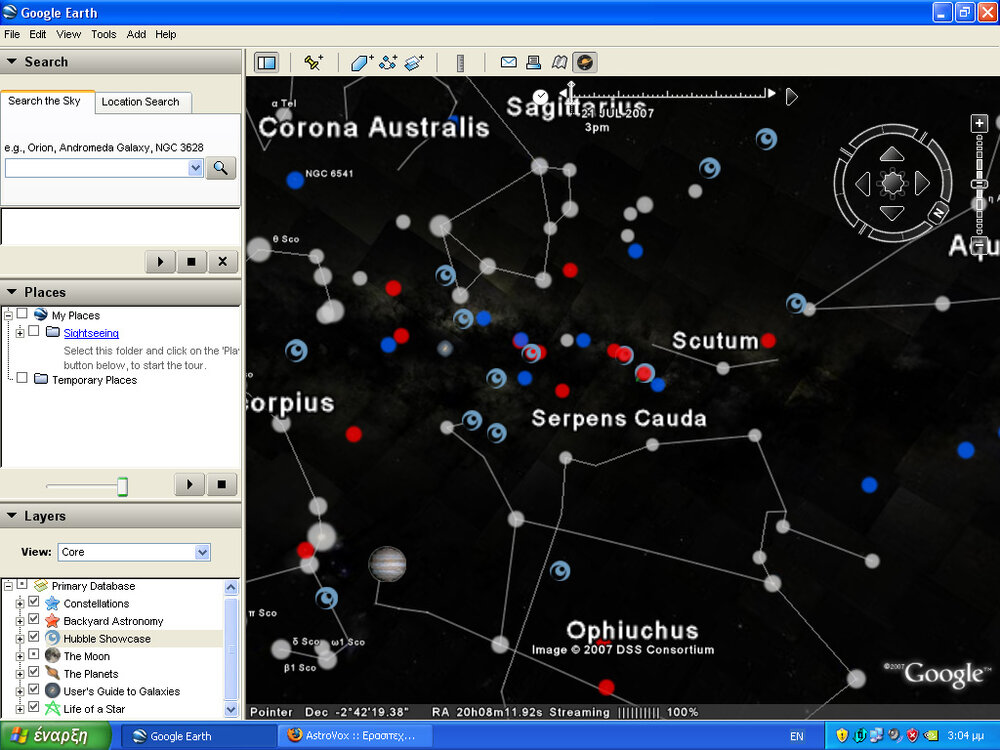Click the magnifier search button
This screenshot has width=1000, height=750.
tap(221, 168)
